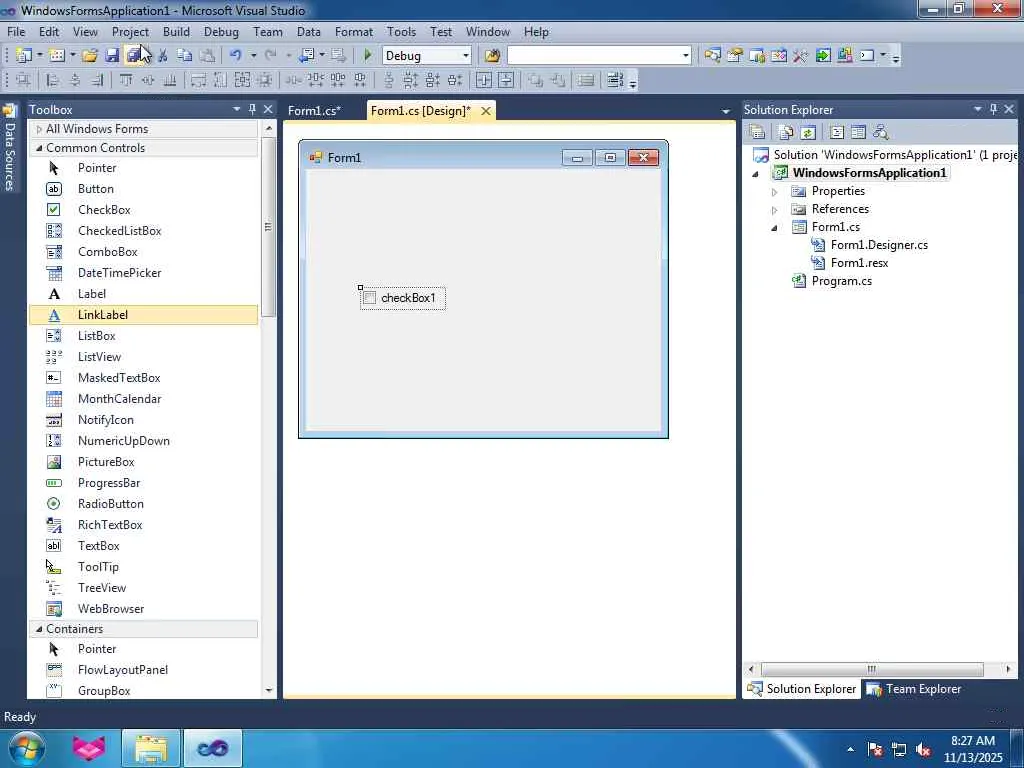1024x768 pixels.
Task: Click the View Code icon in Solution Explorer
Action: tap(837, 133)
